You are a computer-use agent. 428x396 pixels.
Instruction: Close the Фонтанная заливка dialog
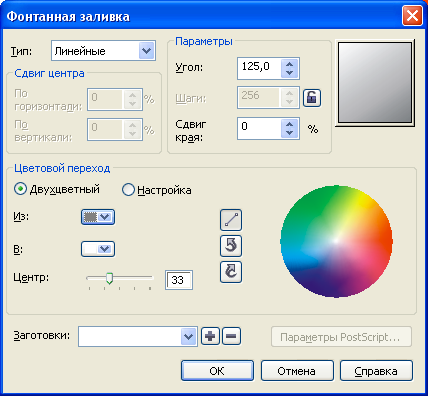pos(412,16)
